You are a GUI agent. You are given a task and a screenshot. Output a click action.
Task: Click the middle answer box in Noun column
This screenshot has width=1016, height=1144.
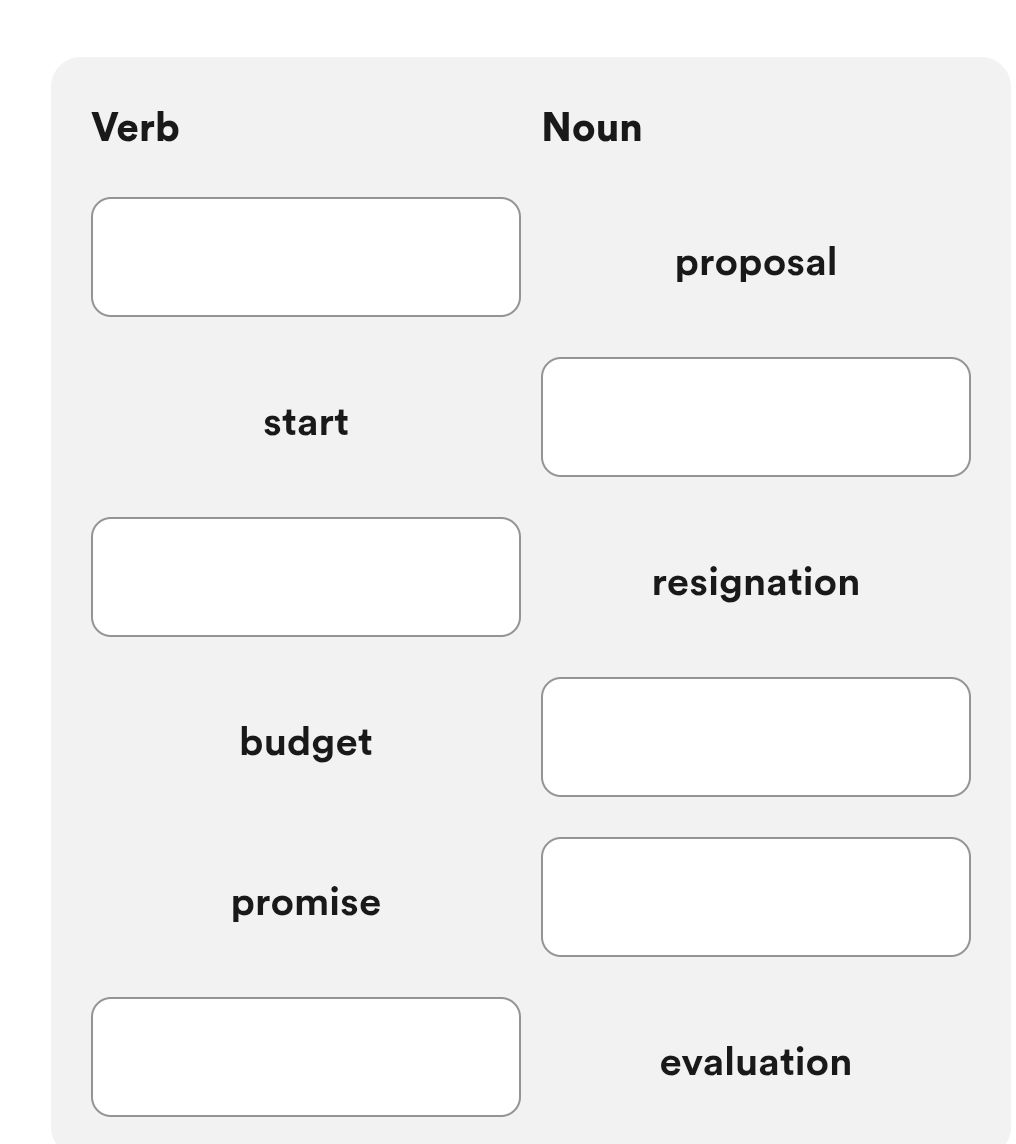(x=755, y=737)
